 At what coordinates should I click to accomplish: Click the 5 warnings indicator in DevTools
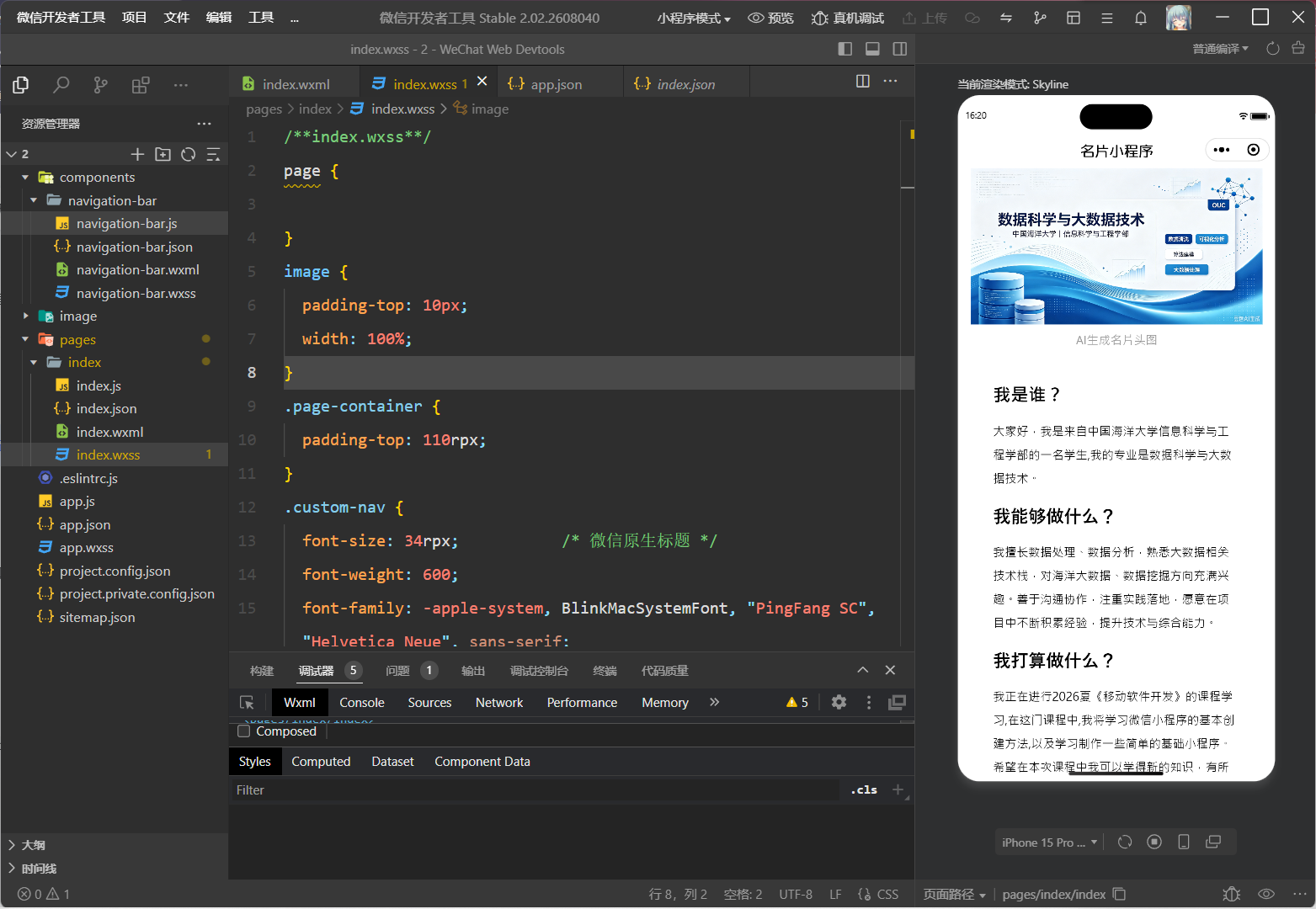tap(797, 702)
